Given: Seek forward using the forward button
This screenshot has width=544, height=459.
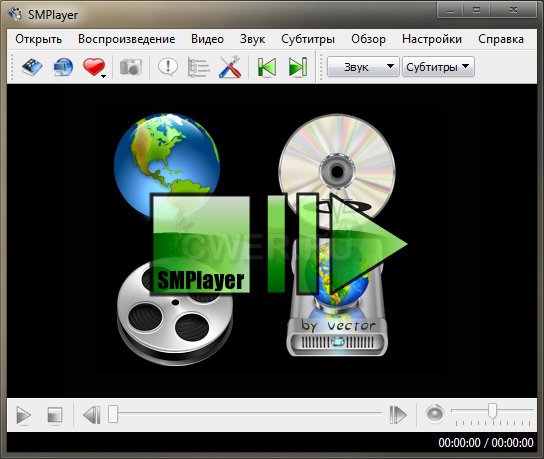Looking at the screenshot, I should [x=398, y=415].
